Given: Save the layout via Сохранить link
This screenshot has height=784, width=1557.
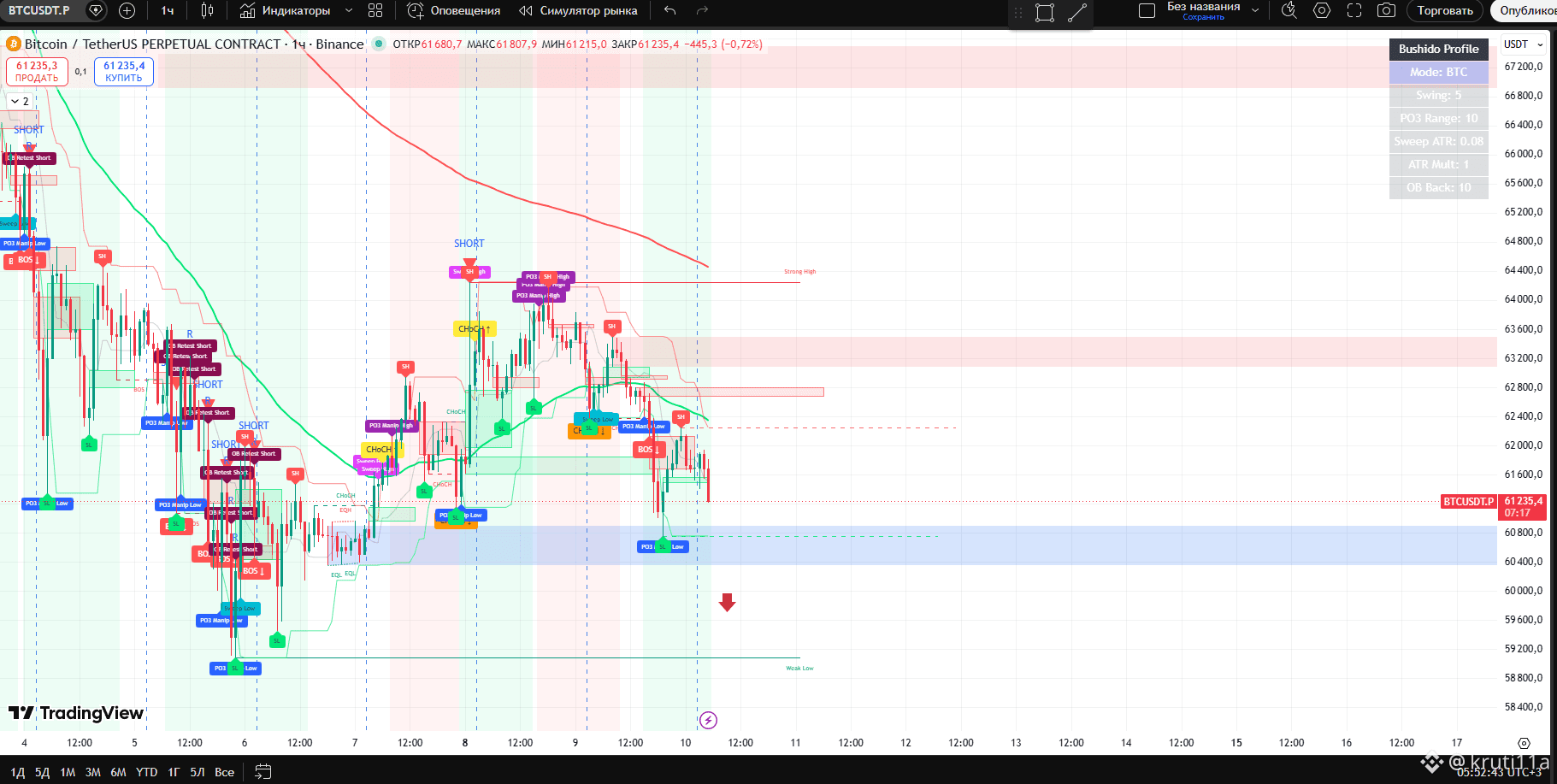Looking at the screenshot, I should tap(1203, 17).
